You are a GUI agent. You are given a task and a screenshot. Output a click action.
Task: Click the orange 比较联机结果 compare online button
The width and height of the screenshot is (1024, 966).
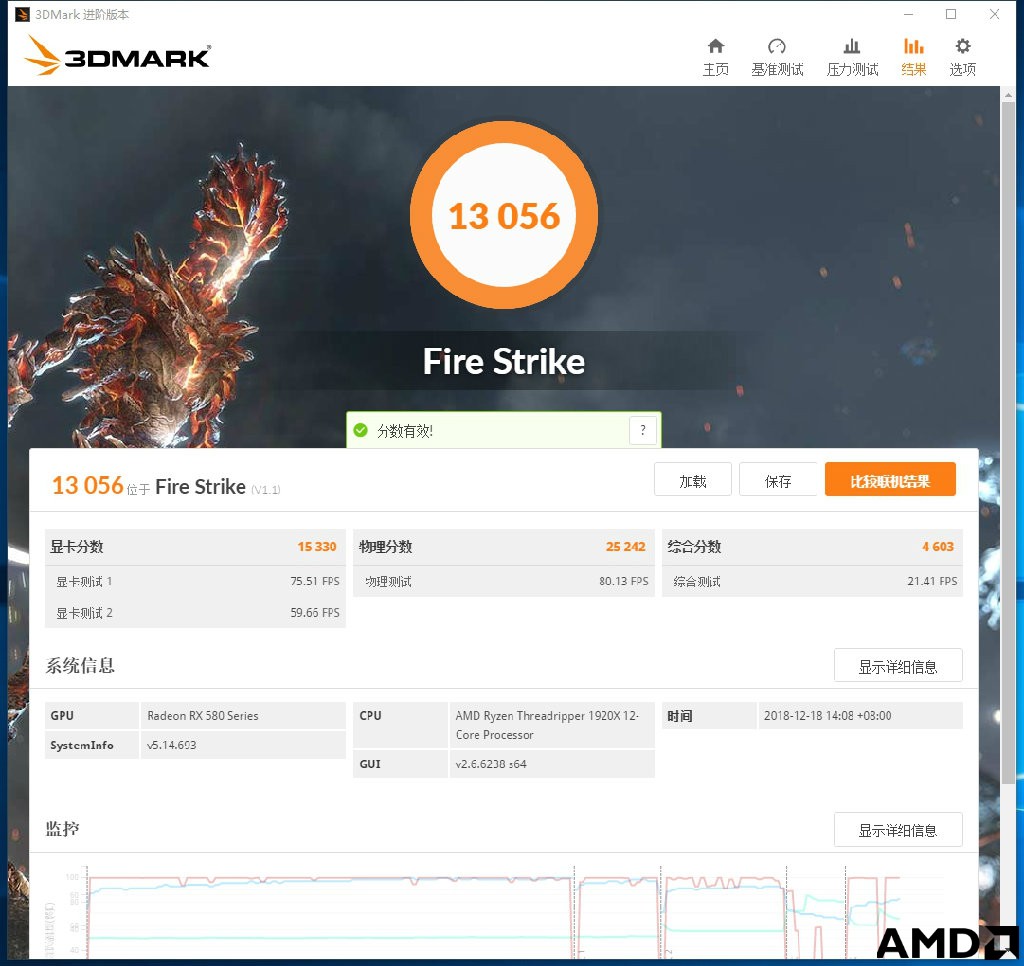(x=889, y=480)
